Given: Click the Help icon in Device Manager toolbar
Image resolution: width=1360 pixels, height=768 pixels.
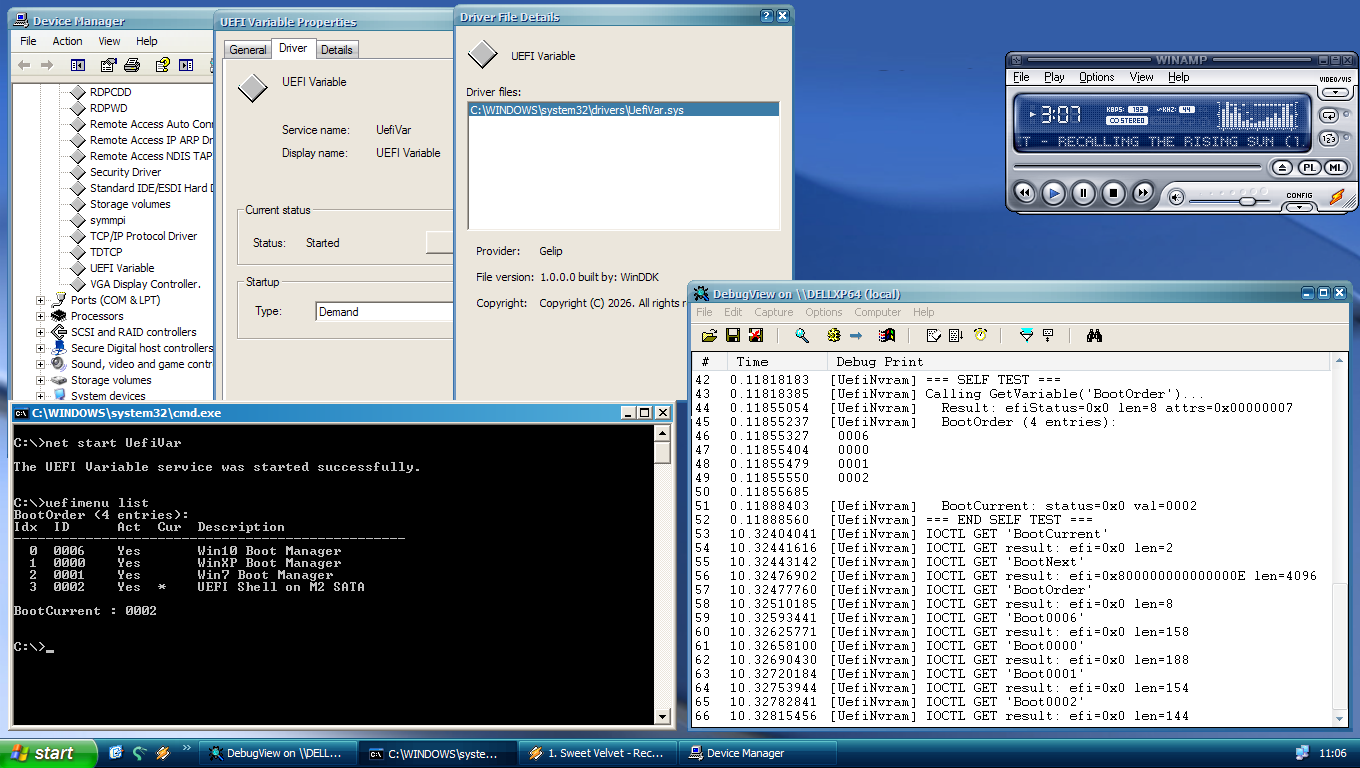Looking at the screenshot, I should 162,65.
